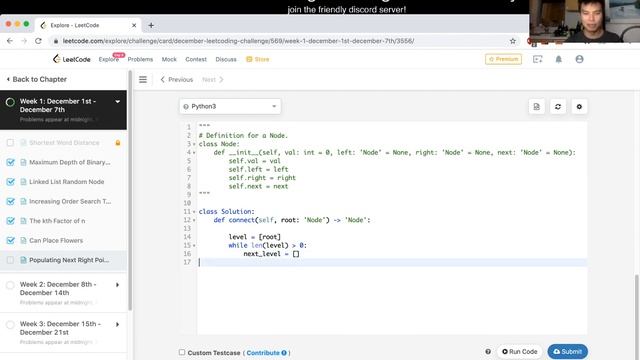The height and width of the screenshot is (360, 640).
Task: Open Increasing Order Search T... problem
Action: tap(70, 202)
